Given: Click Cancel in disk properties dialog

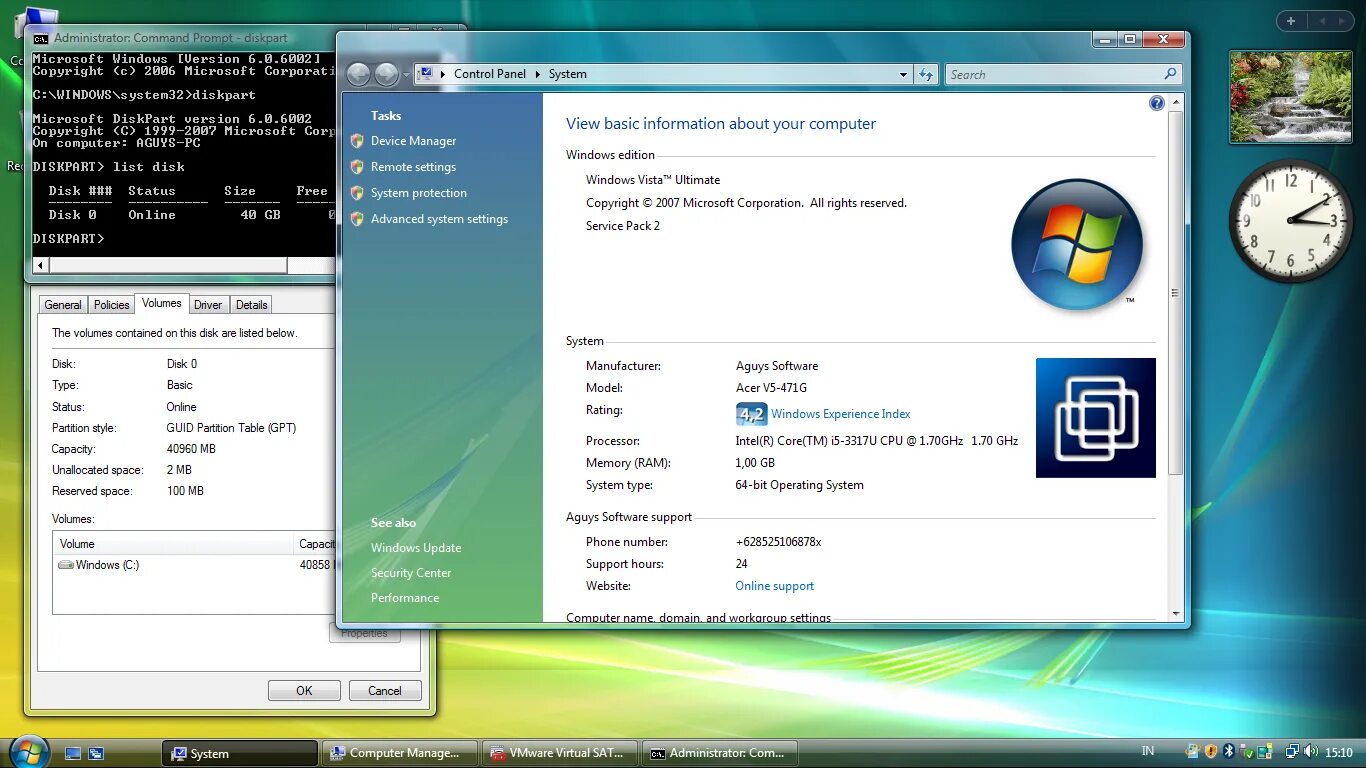Looking at the screenshot, I should click(x=385, y=690).
